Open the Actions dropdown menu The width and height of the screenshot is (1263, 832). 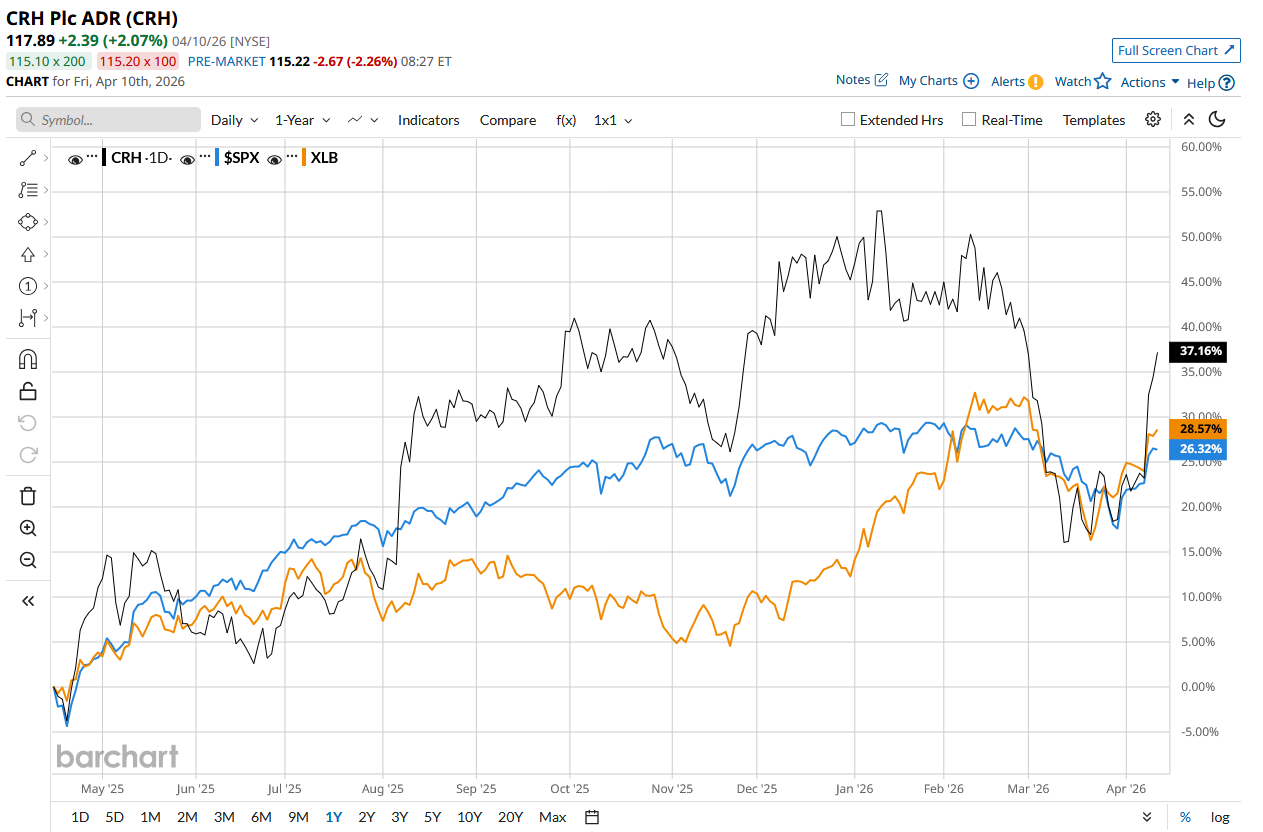click(x=1149, y=82)
